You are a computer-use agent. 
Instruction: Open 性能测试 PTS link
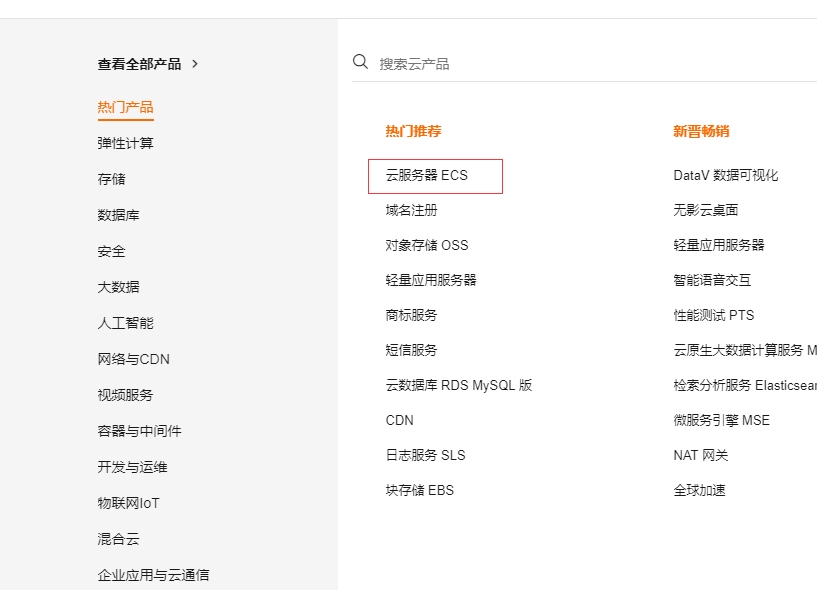[714, 315]
